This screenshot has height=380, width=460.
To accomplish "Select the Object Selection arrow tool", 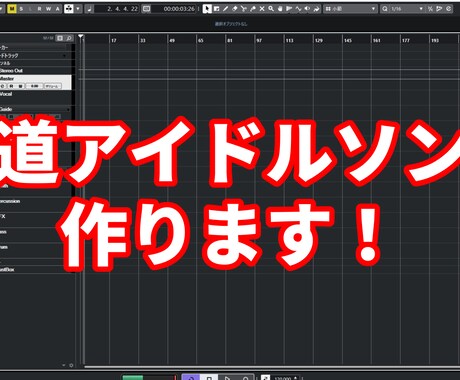I will 207,9.
